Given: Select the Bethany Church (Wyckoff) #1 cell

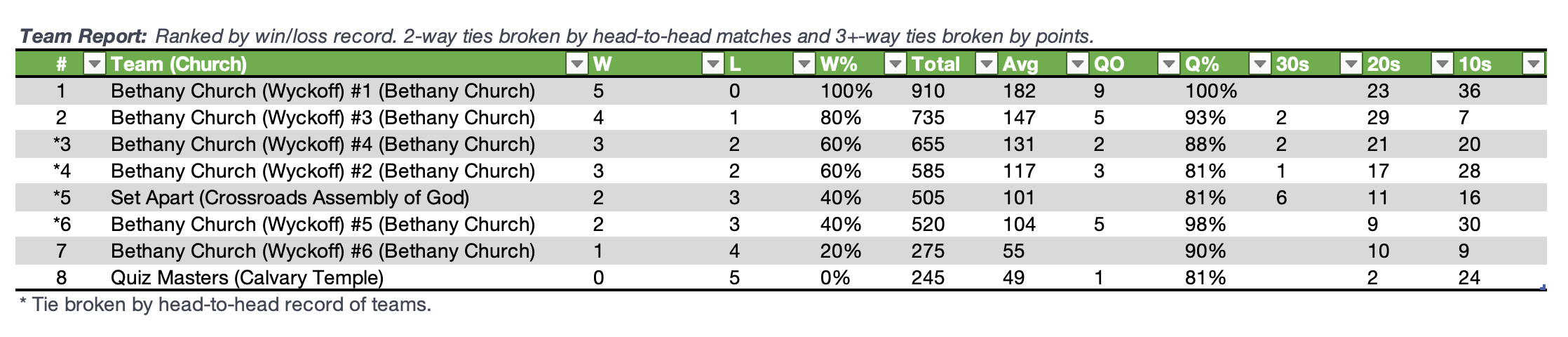Looking at the screenshot, I should coord(323,91).
